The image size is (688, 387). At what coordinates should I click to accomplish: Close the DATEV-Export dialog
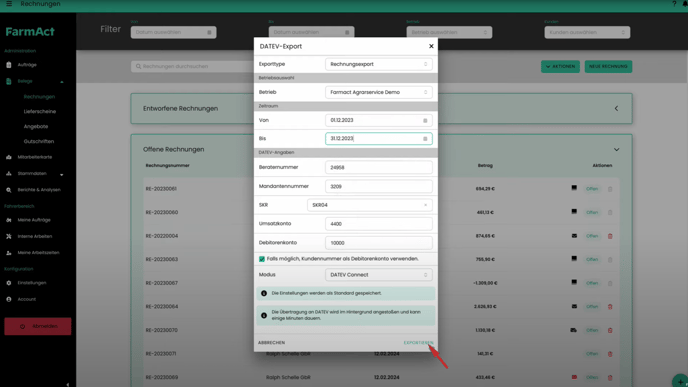(431, 46)
